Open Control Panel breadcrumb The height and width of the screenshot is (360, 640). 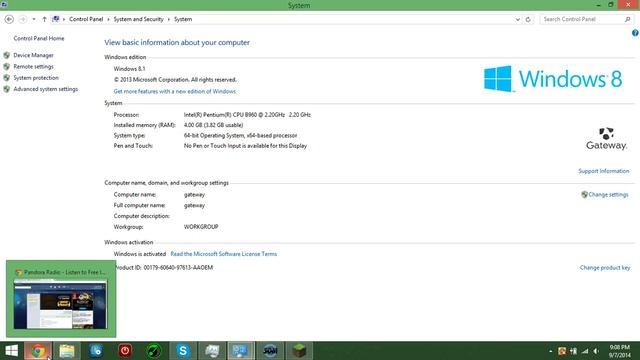tap(86, 19)
